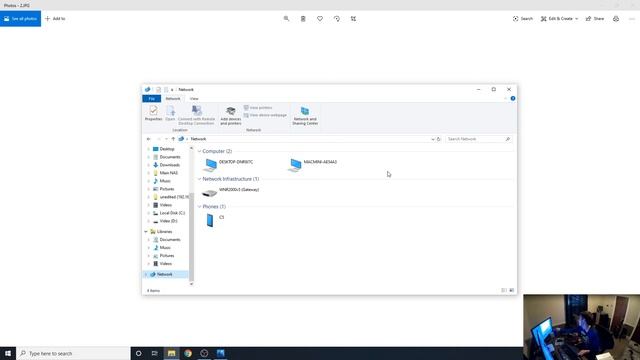Click the up-one-level arrow in Explorer
640x360 pixels.
pos(173,139)
